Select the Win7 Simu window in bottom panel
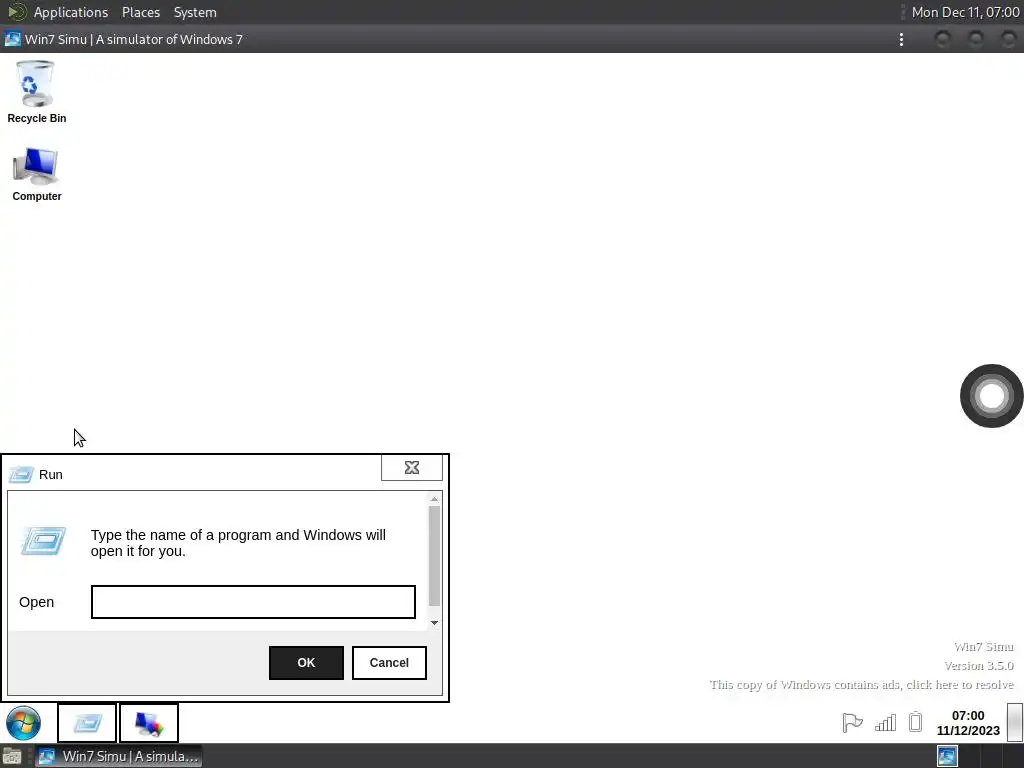 [x=118, y=756]
